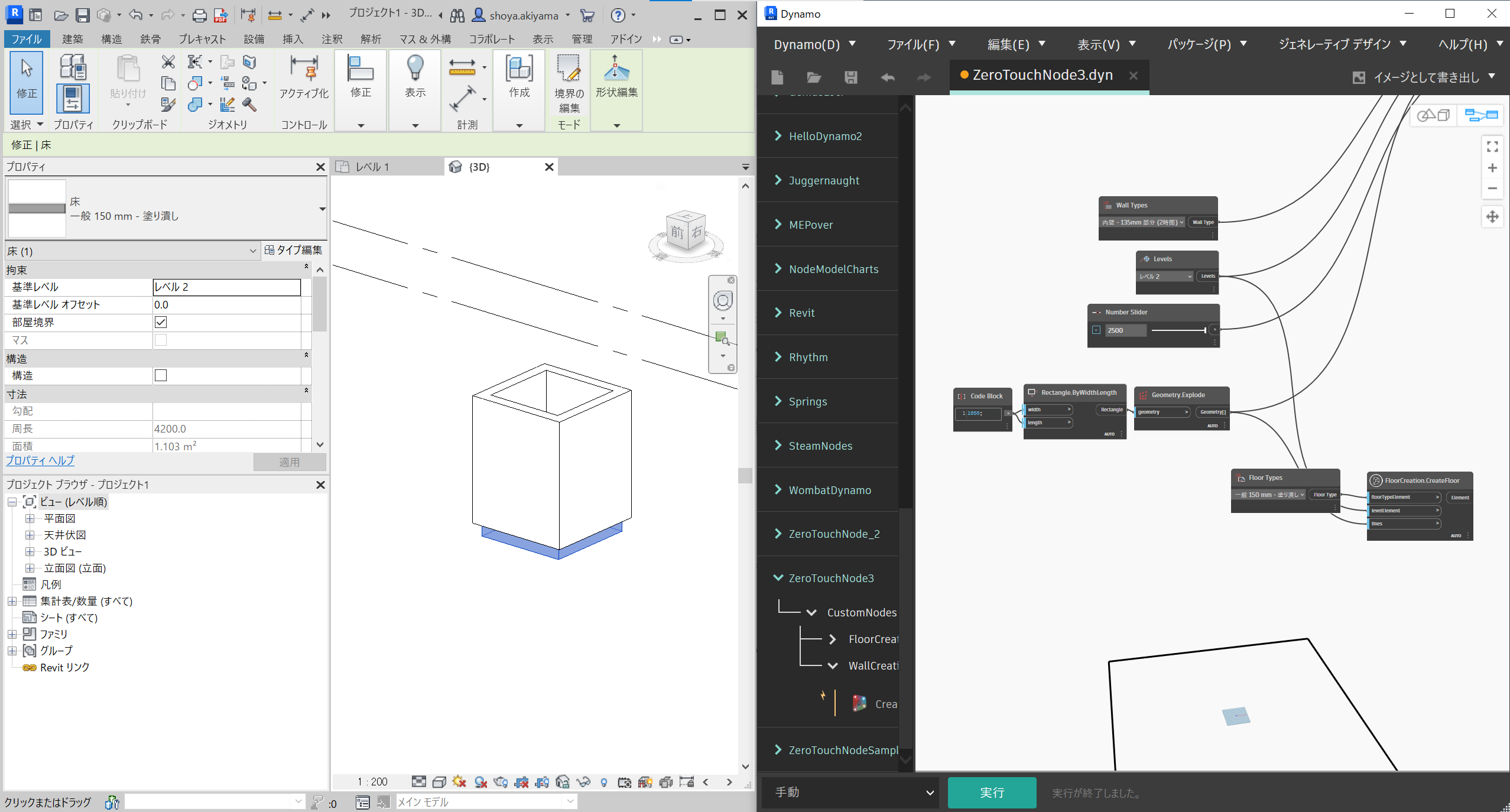Click the Number Slider track in Dynamo
This screenshot has width=1510, height=812.
click(x=1178, y=330)
